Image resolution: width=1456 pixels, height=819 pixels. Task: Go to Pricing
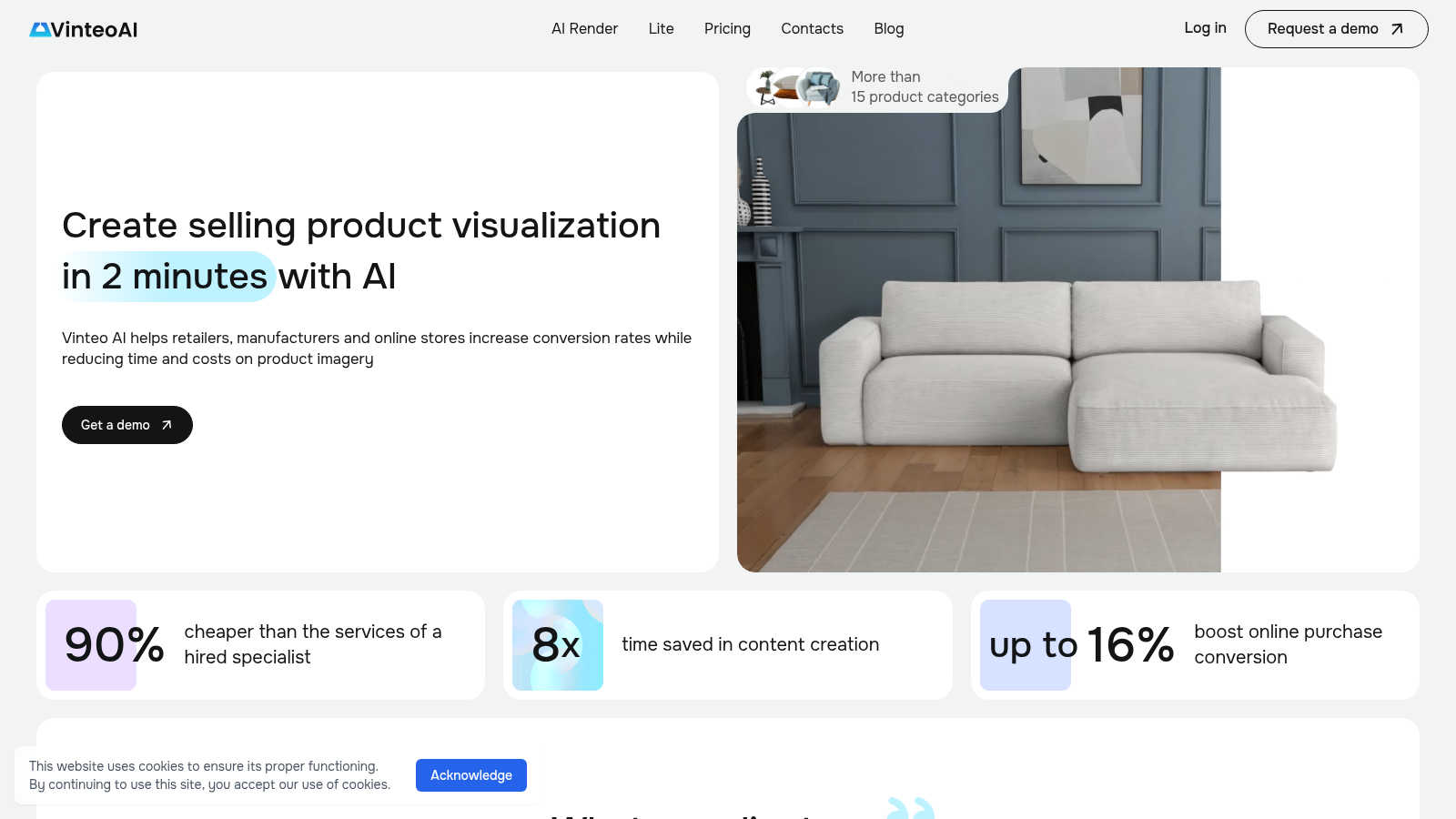point(727,28)
